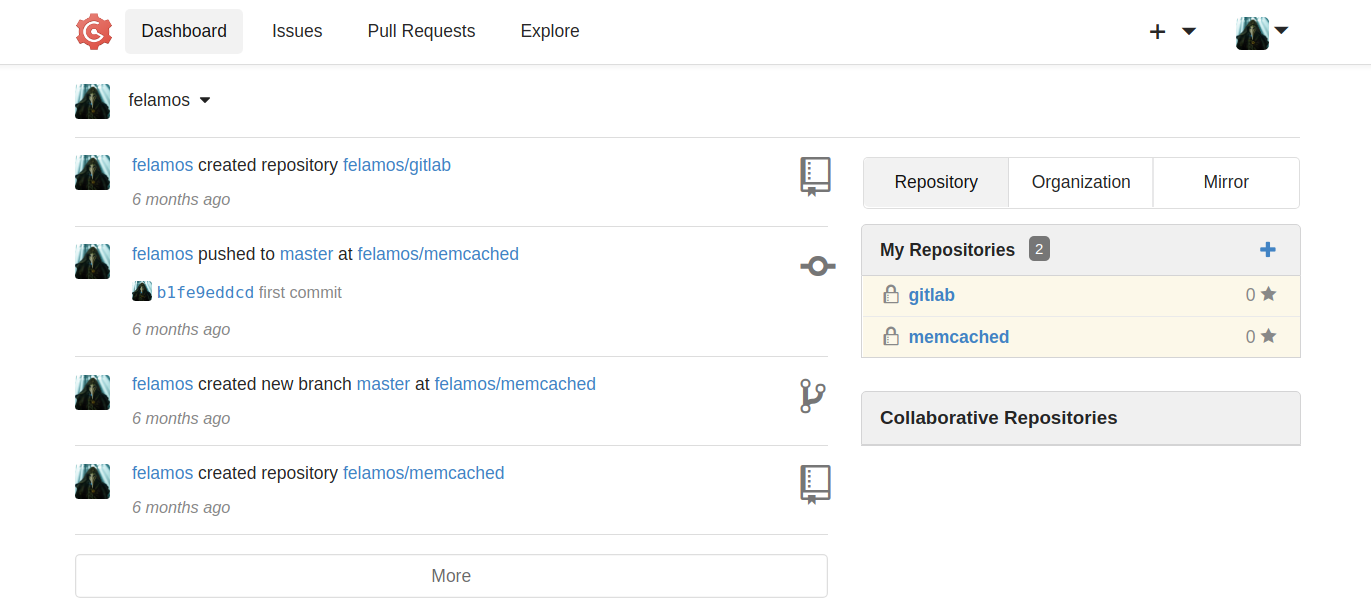Click the plus icon in My Repositories
This screenshot has height=613, width=1371.
coord(1267,250)
